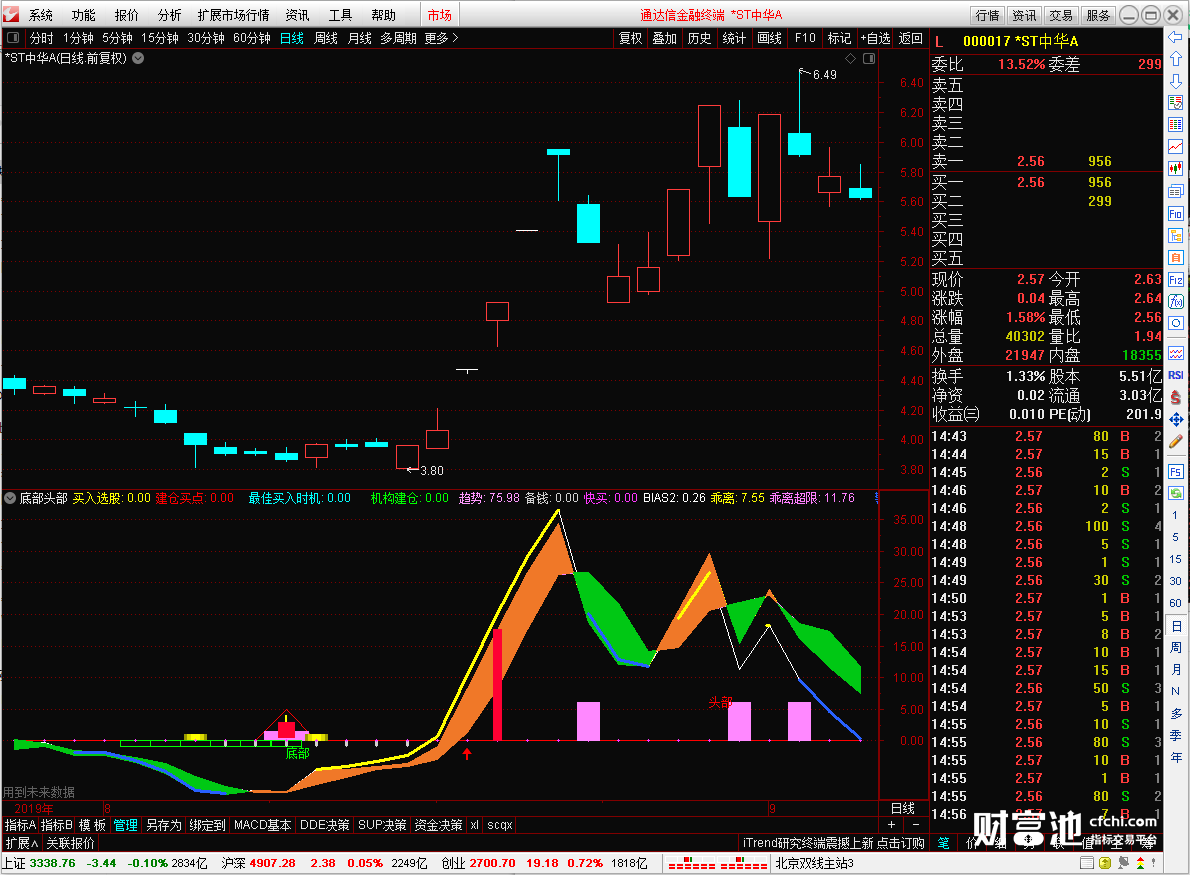Select the 周线 weekly period
Screen dimensions: 1190x875
coord(326,38)
